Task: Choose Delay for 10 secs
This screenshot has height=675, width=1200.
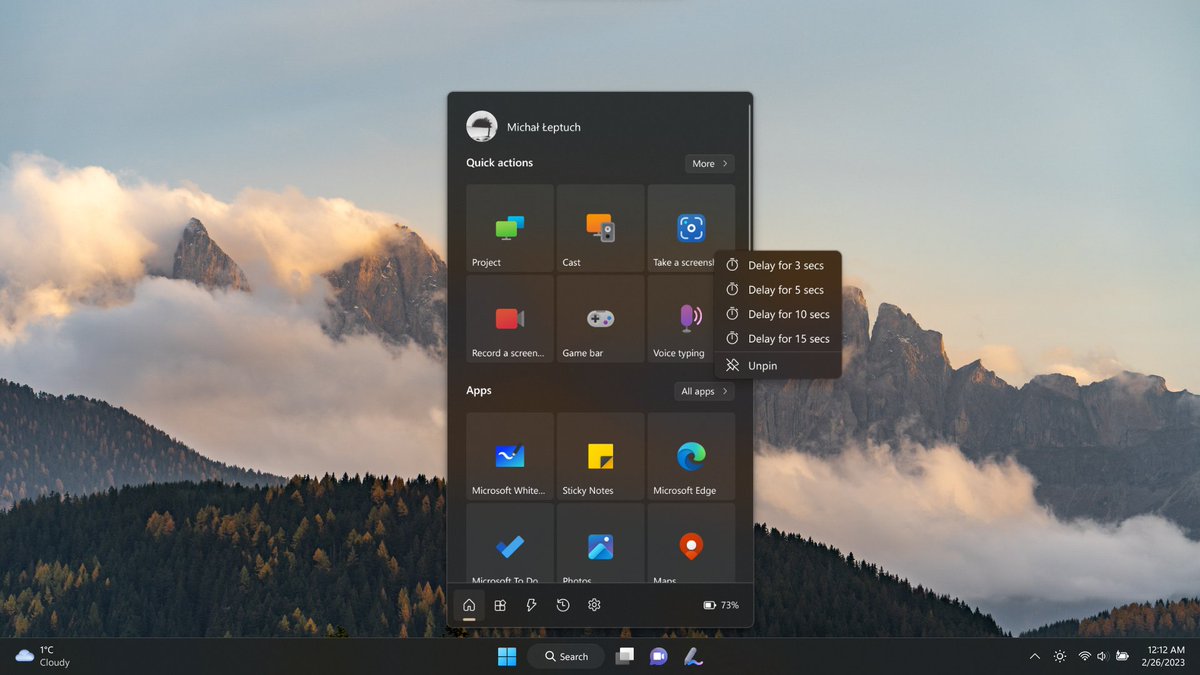Action: (777, 314)
